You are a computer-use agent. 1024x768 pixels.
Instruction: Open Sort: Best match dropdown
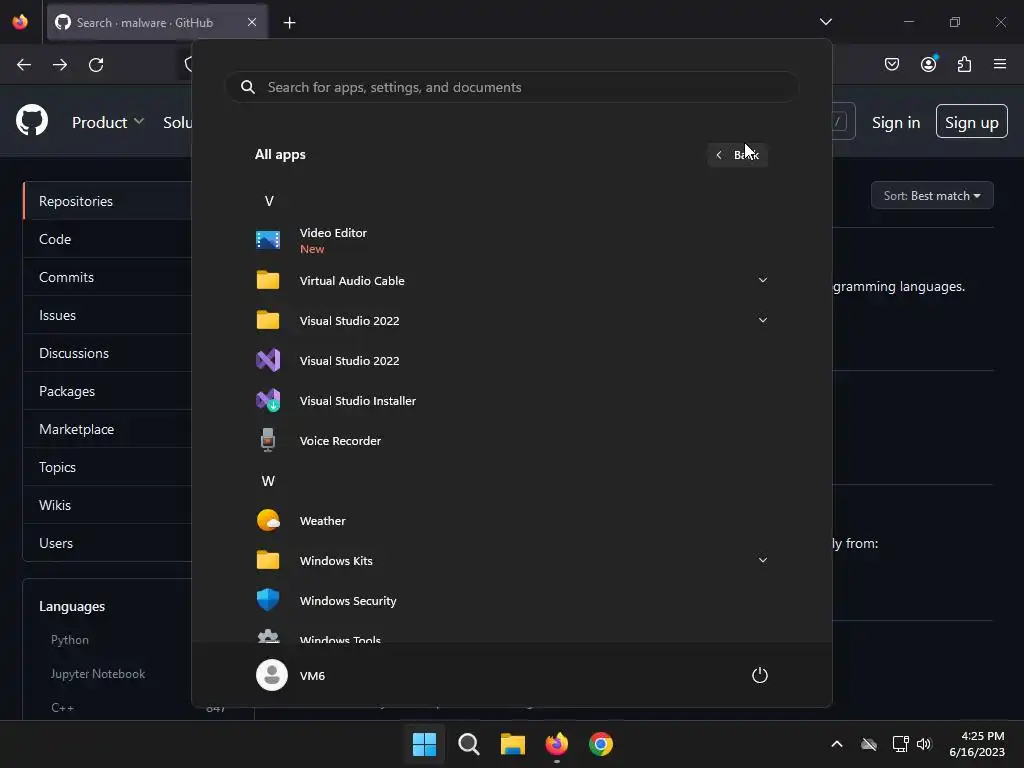[x=932, y=195]
